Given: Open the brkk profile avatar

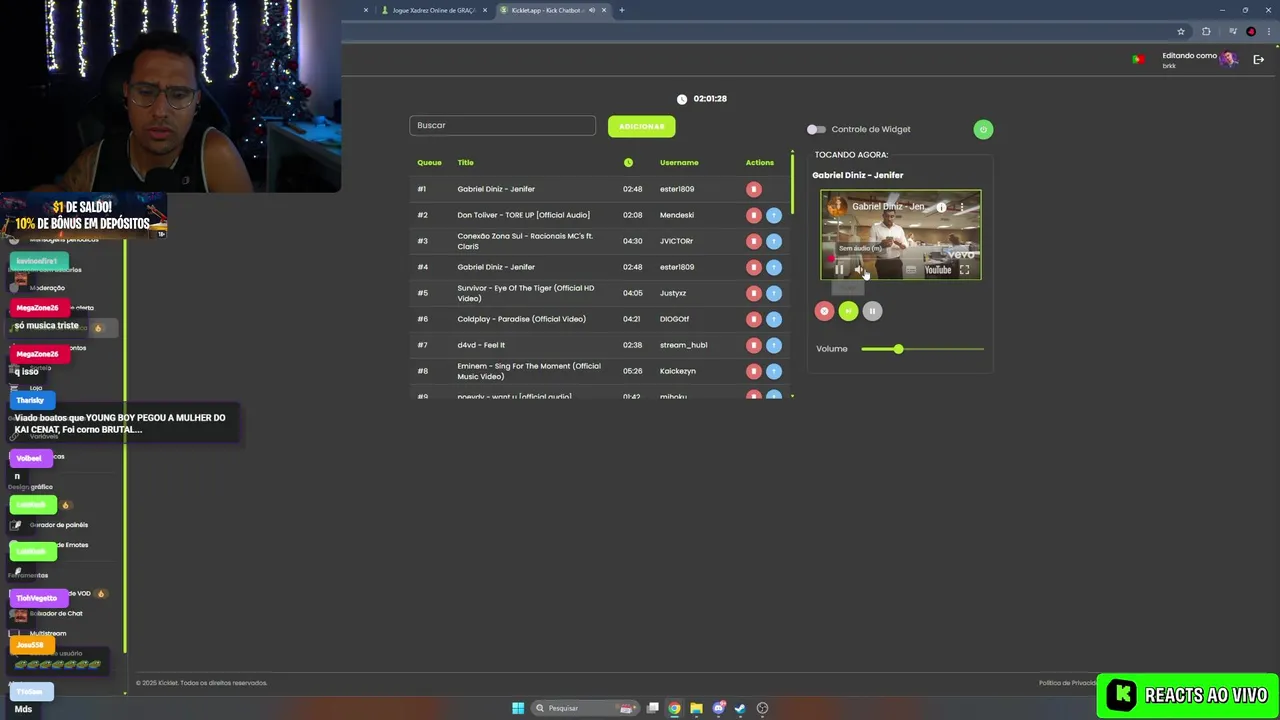Looking at the screenshot, I should click(x=1228, y=60).
